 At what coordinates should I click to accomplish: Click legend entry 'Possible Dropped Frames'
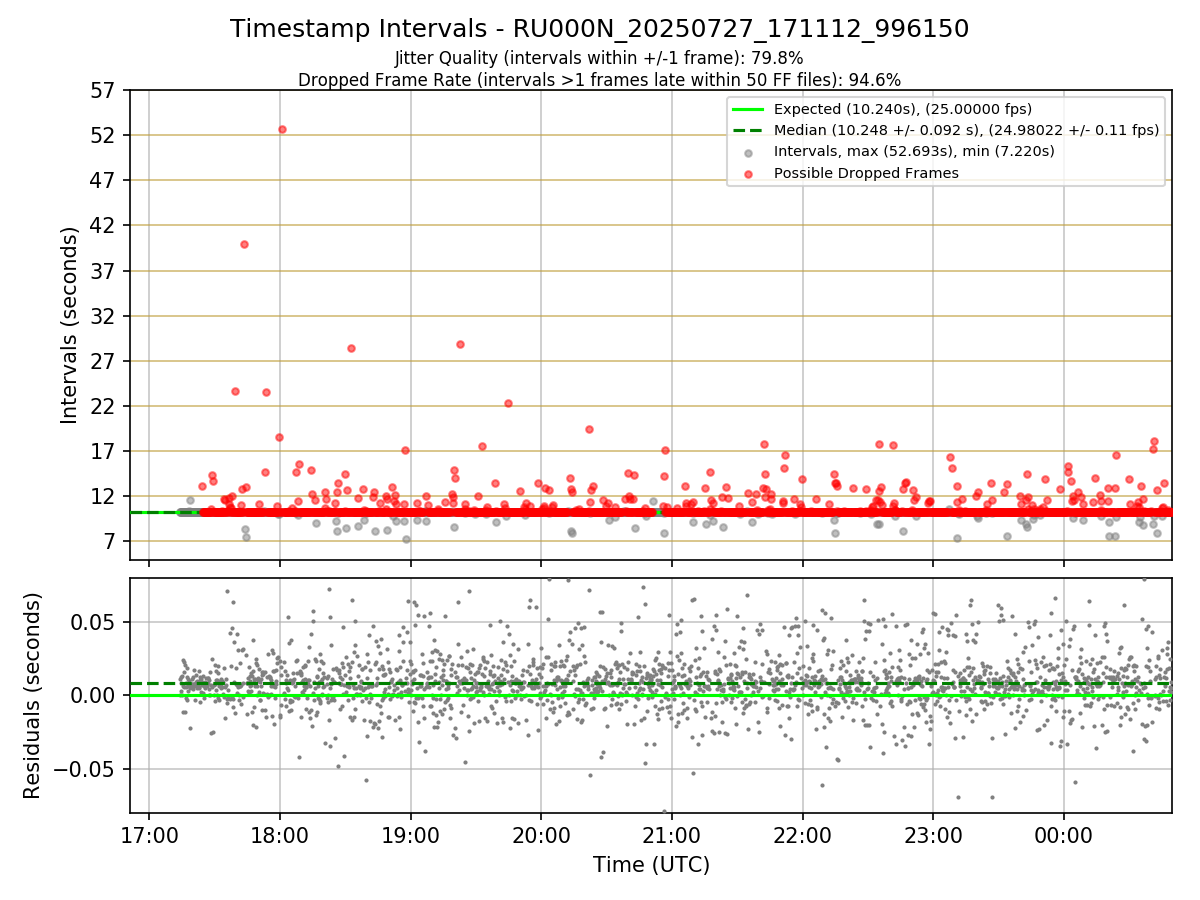click(x=866, y=173)
